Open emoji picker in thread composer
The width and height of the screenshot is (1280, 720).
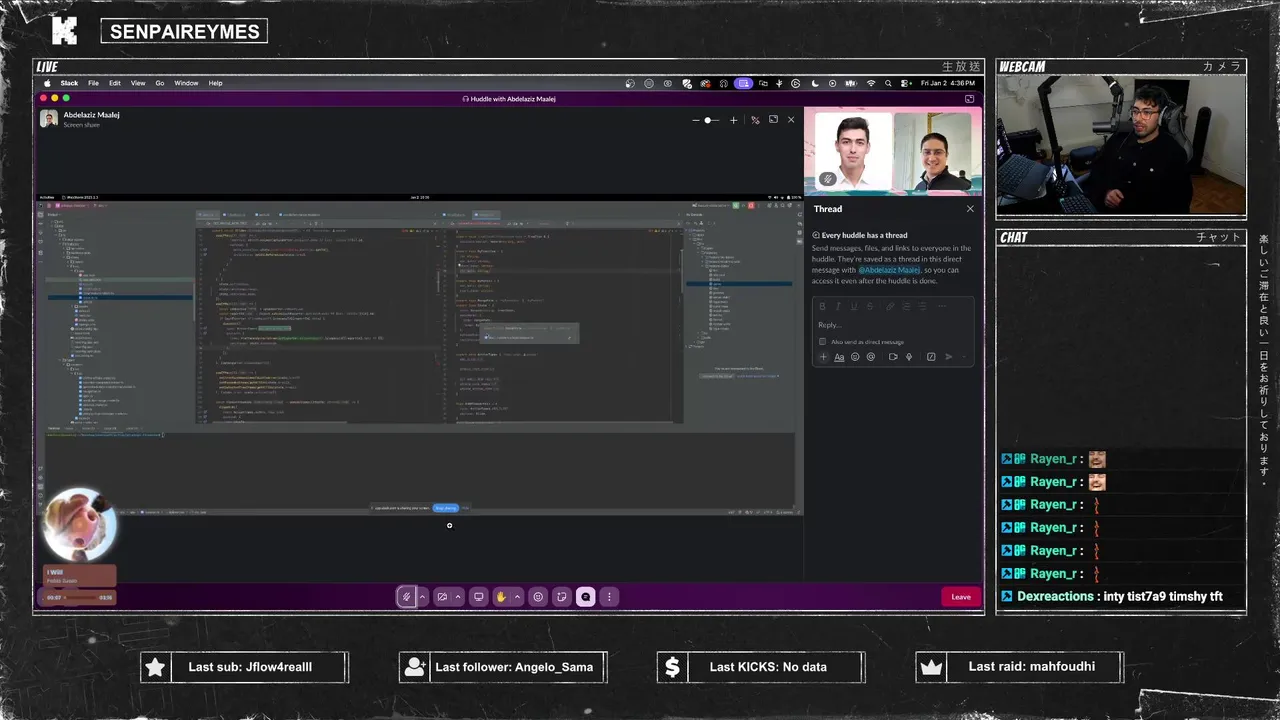point(855,357)
